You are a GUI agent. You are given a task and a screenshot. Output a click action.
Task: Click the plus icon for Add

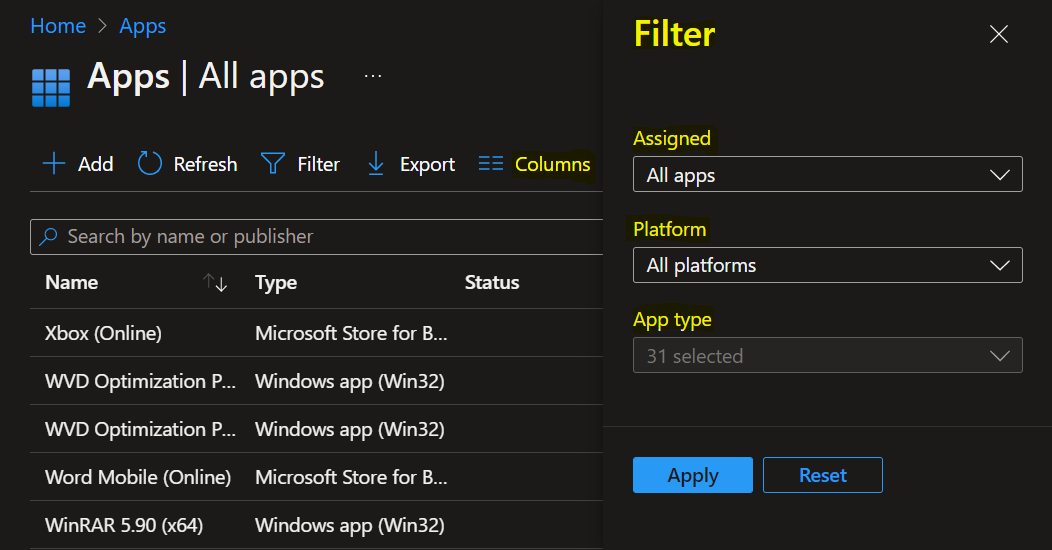click(x=54, y=164)
